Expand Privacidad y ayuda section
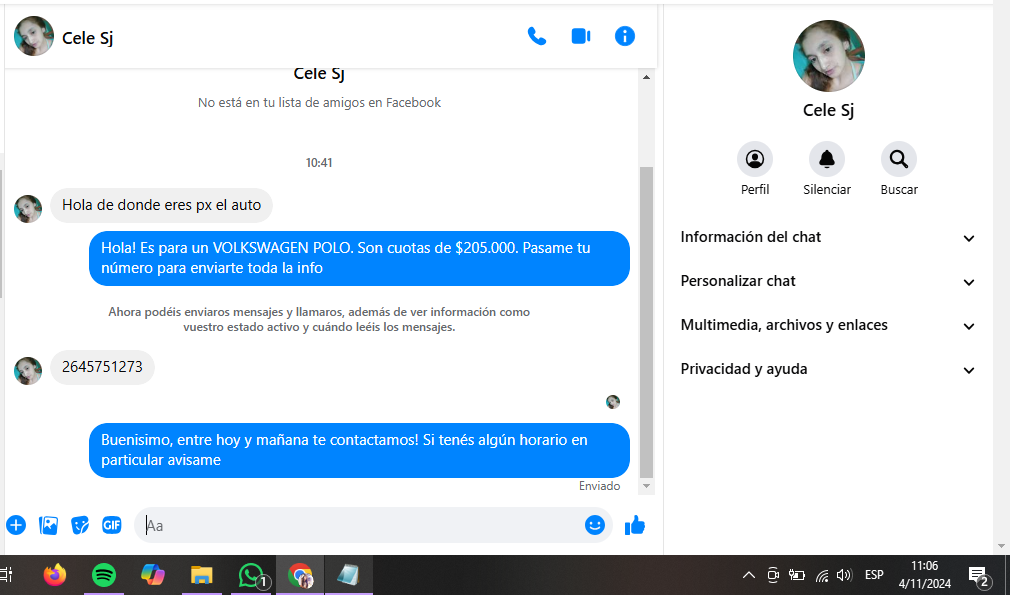The width and height of the screenshot is (1010, 595). [x=827, y=369]
